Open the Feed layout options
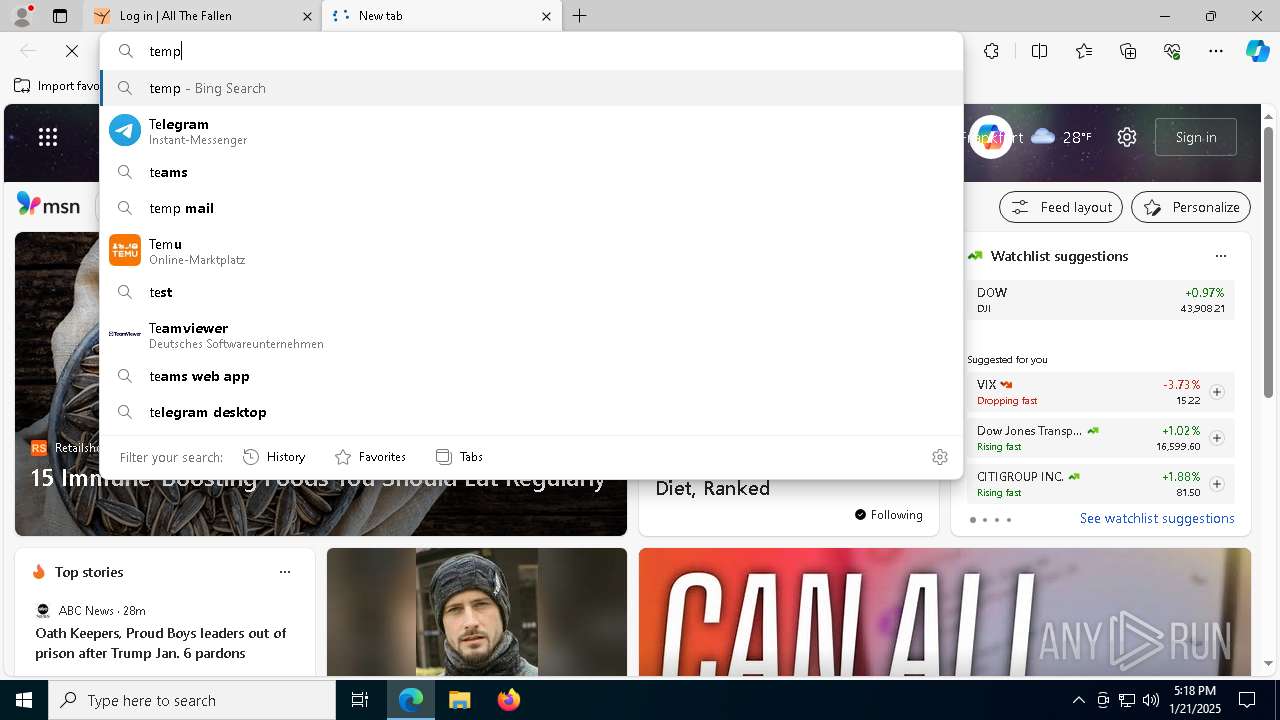Screen dimensions: 1280x720 pos(1061,207)
